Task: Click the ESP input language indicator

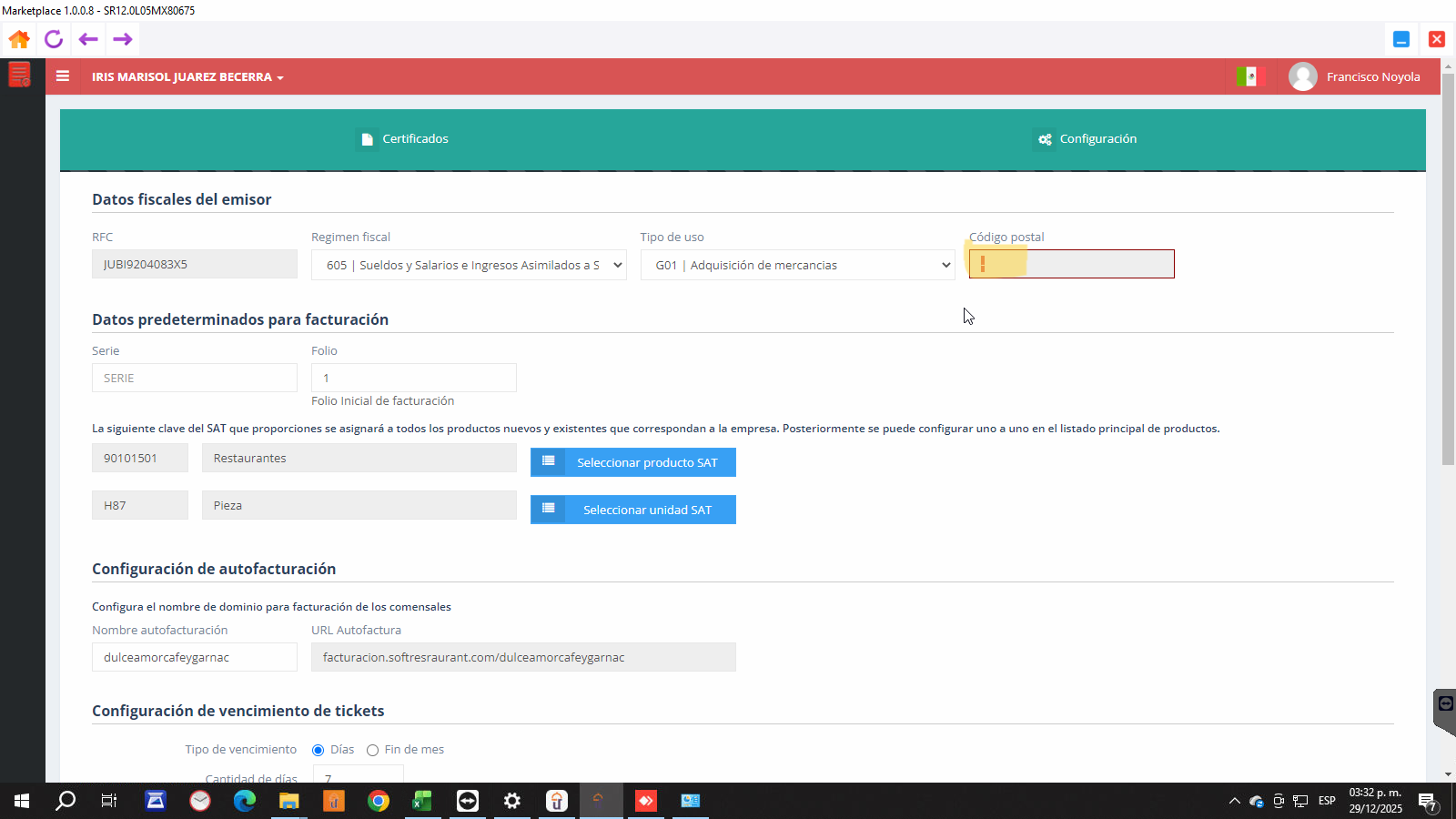Action: [1327, 801]
